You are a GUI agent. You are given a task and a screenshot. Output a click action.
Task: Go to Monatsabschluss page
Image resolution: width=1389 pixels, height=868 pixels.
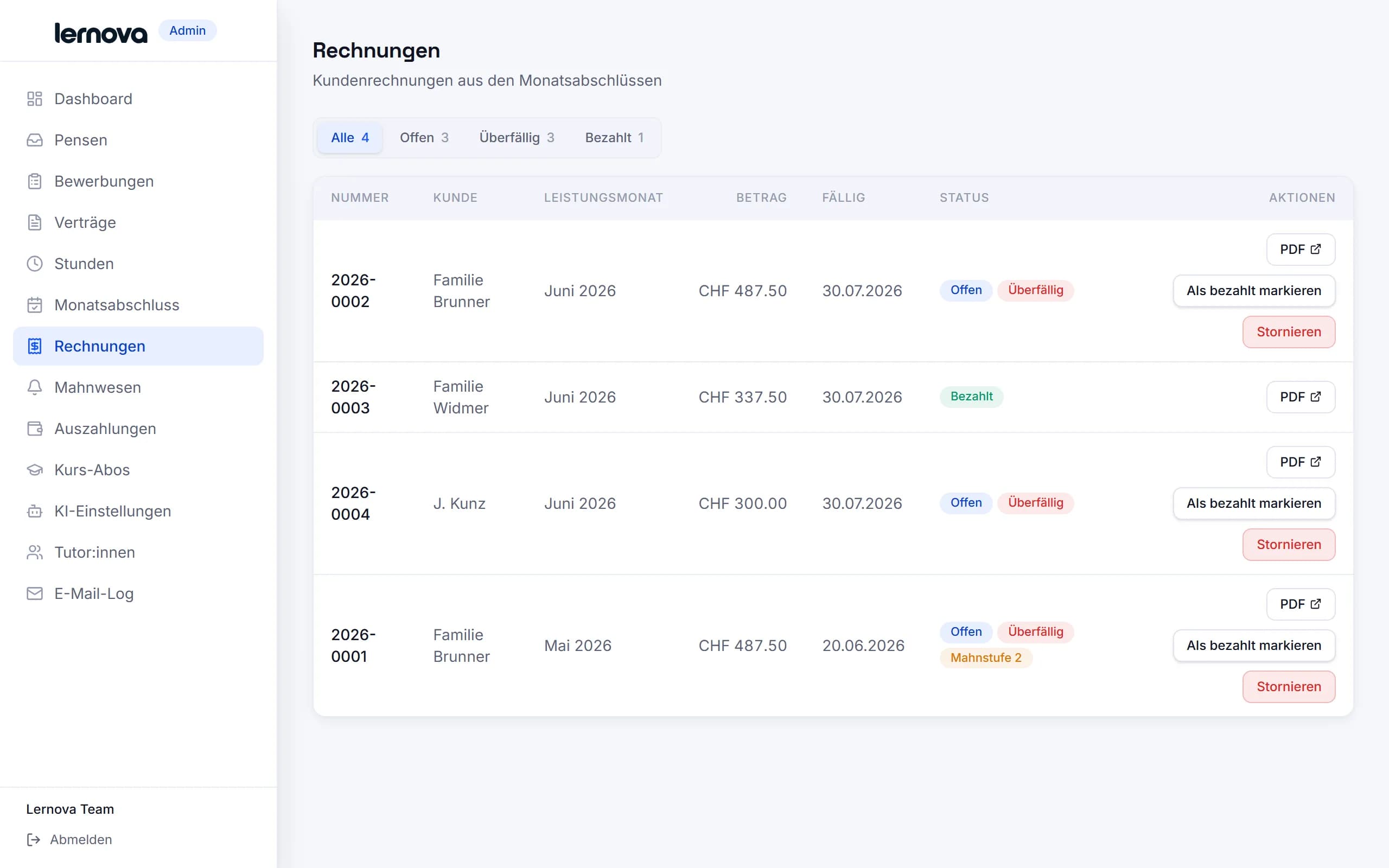(x=138, y=305)
